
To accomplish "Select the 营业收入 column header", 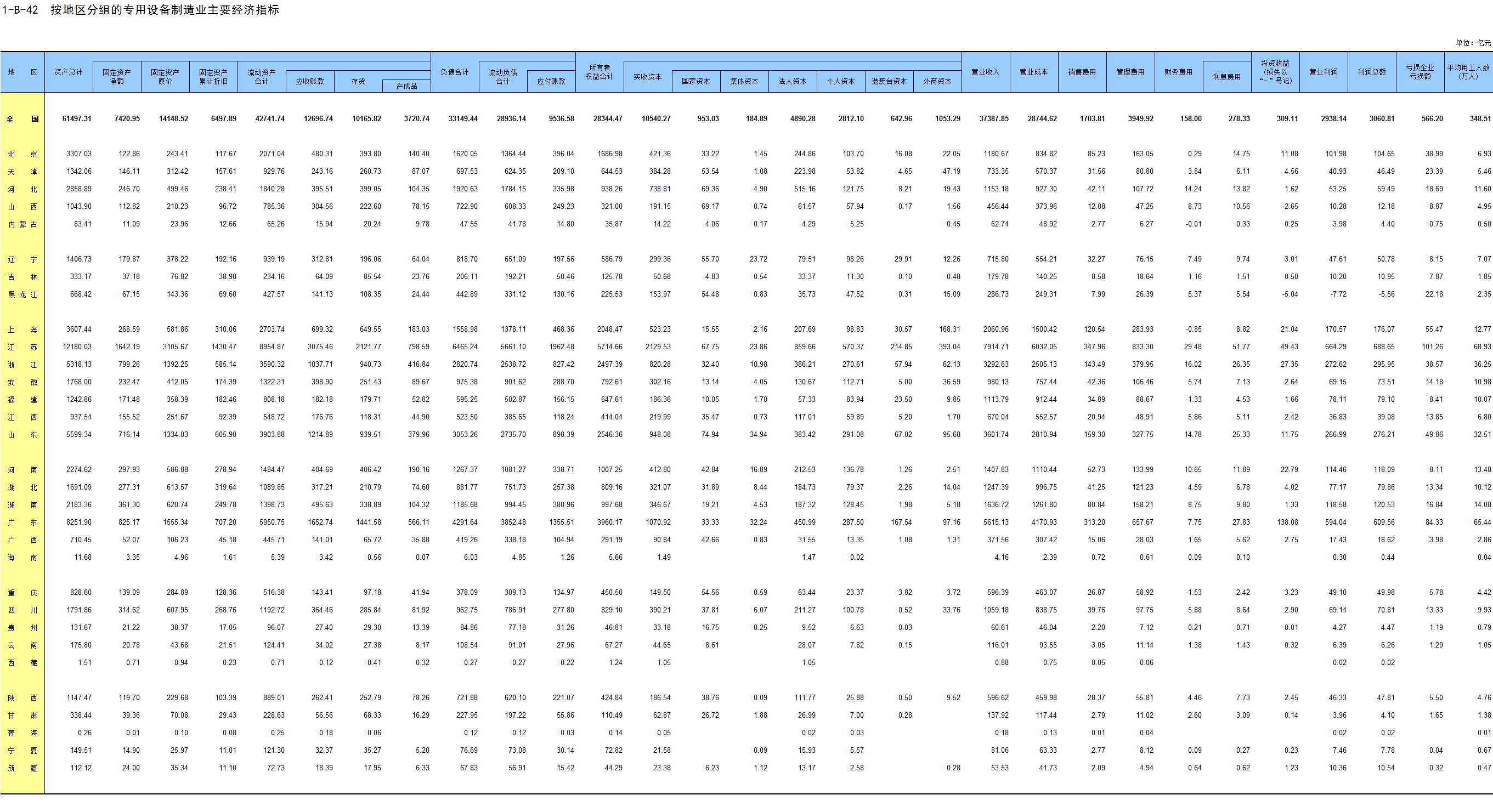I will tap(985, 72).
